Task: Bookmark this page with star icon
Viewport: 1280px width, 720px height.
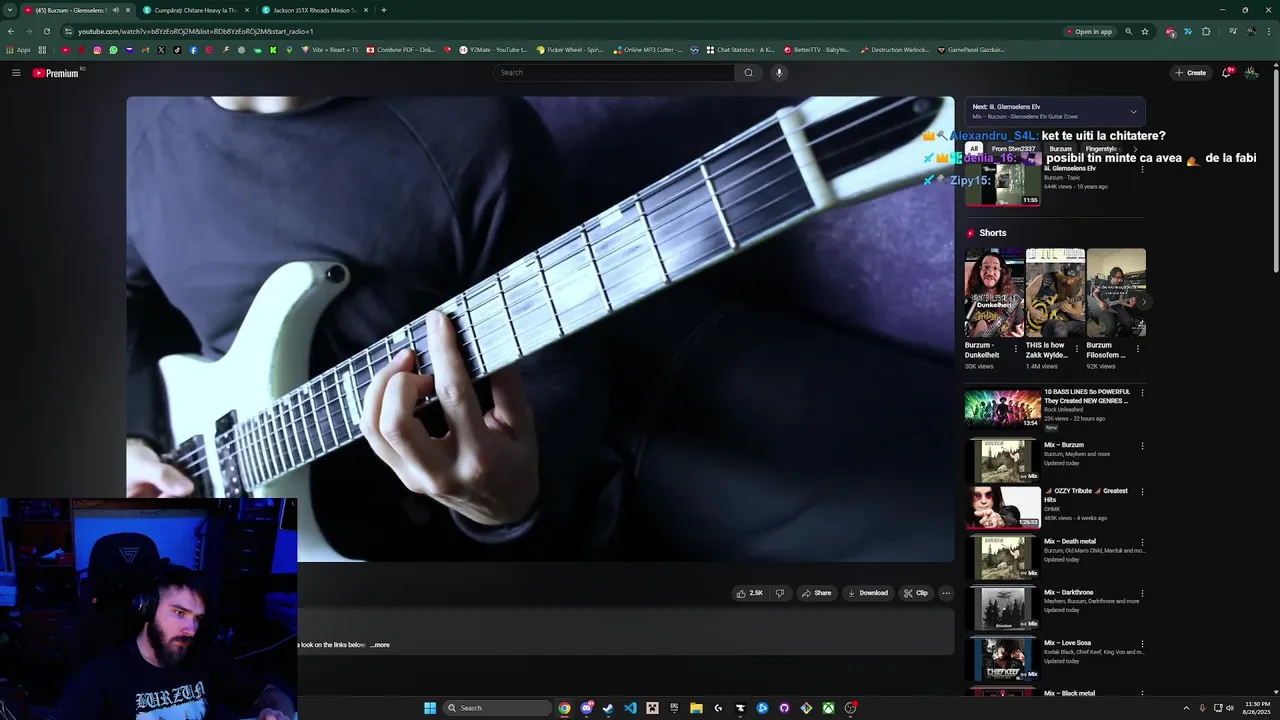Action: point(1145,31)
